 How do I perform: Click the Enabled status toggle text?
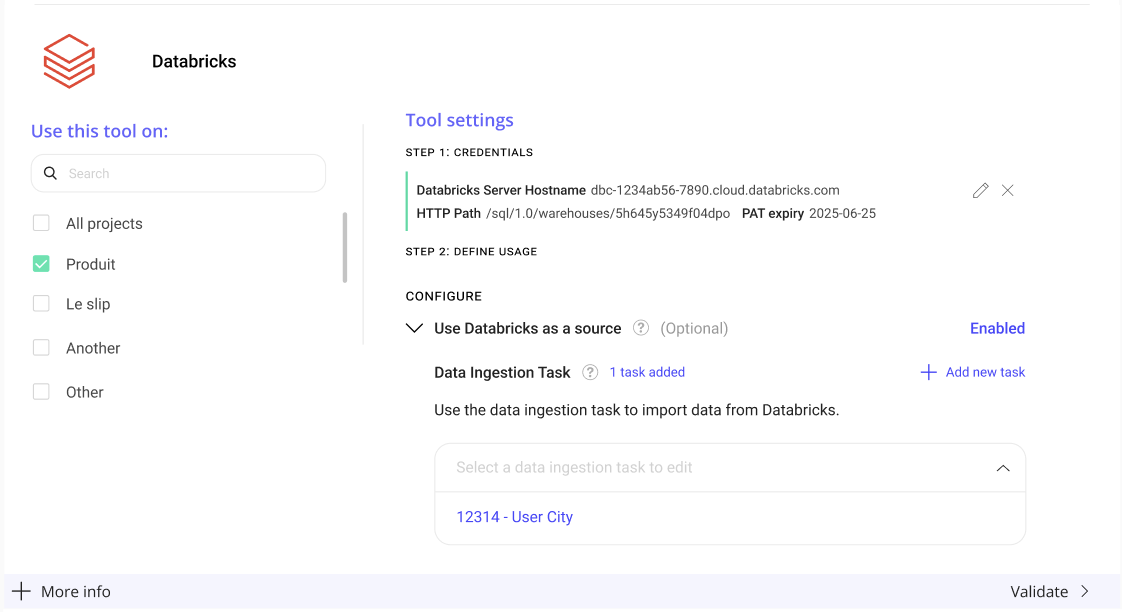click(997, 328)
